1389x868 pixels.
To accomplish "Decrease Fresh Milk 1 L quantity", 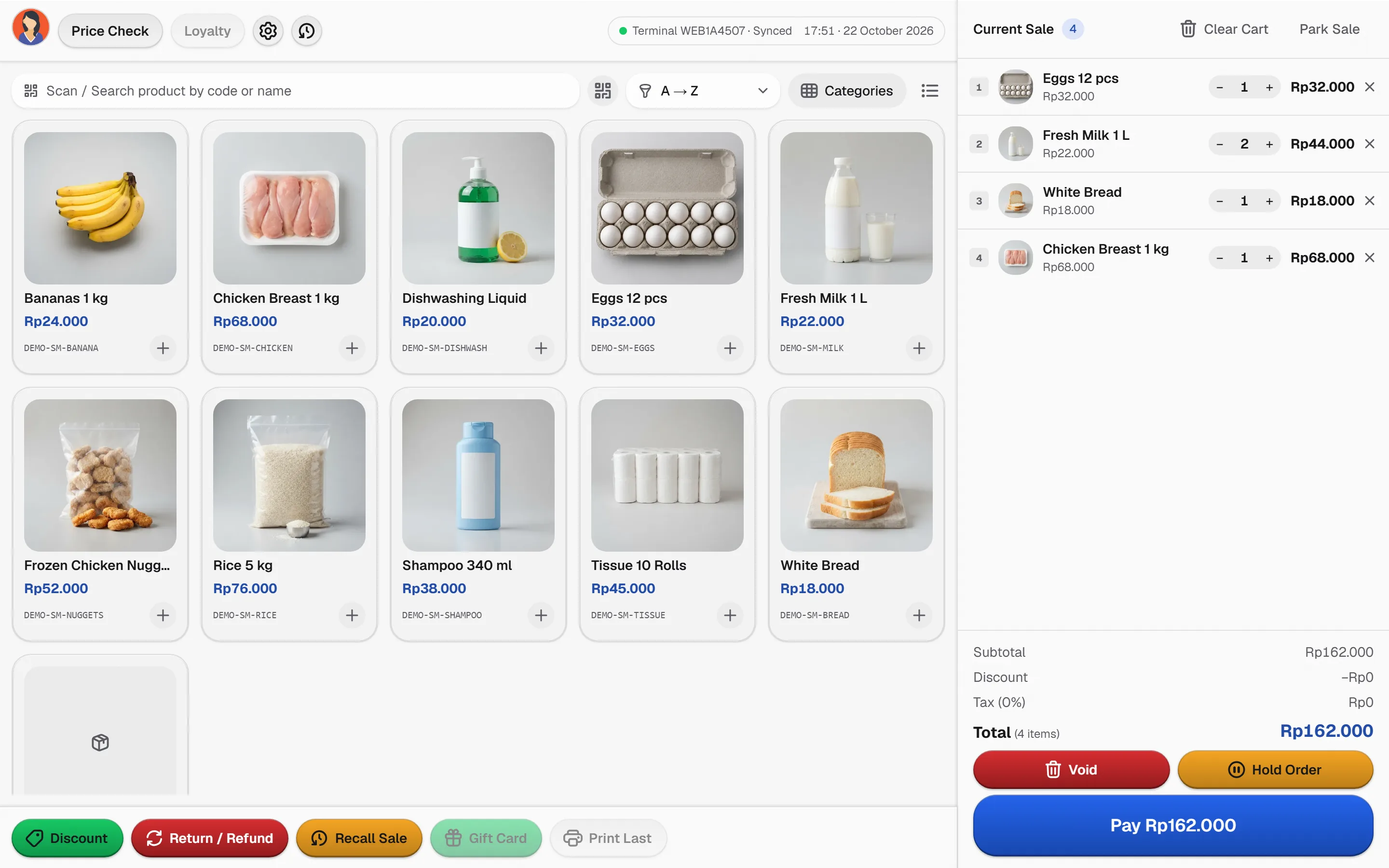I will pyautogui.click(x=1220, y=144).
